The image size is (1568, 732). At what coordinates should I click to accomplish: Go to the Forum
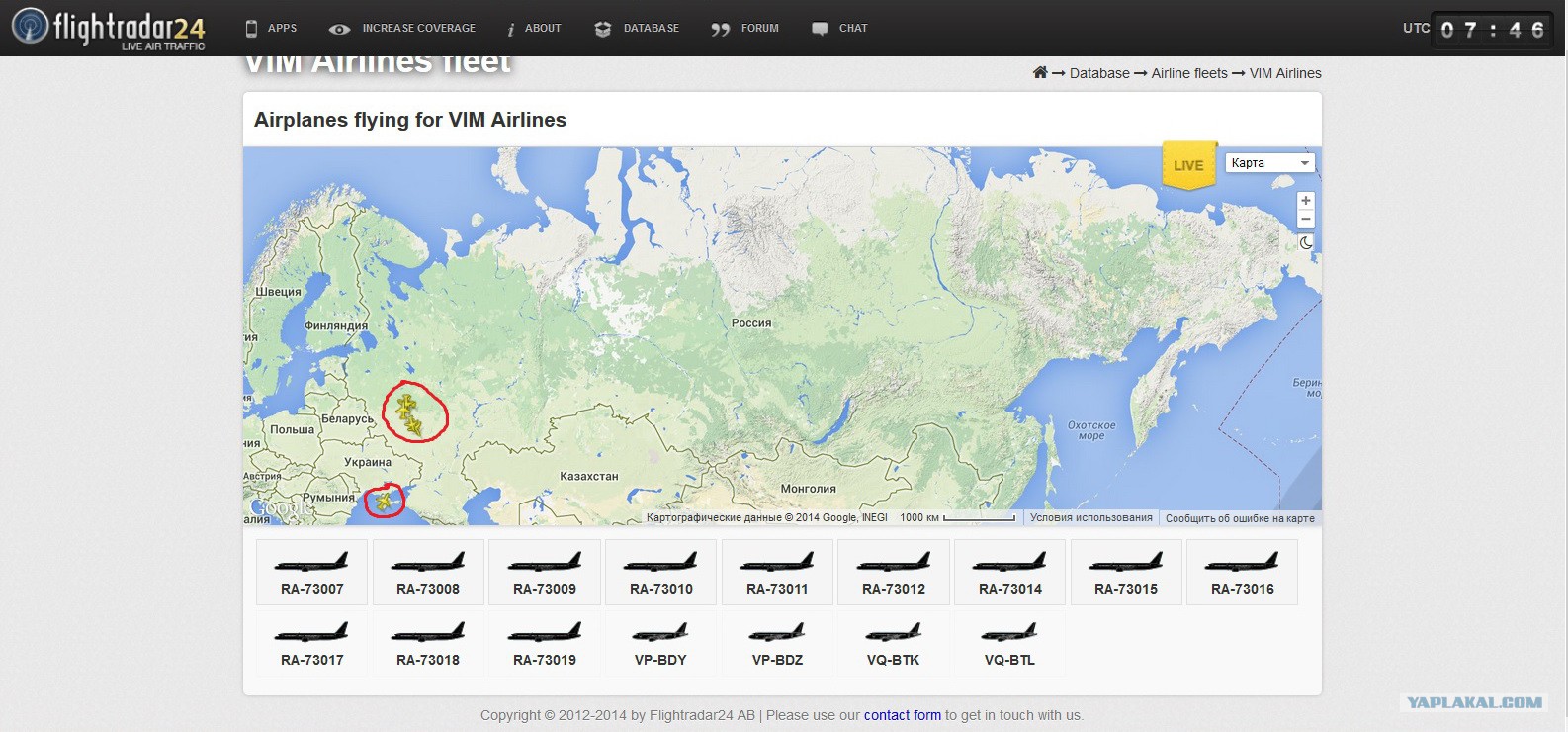(x=744, y=28)
